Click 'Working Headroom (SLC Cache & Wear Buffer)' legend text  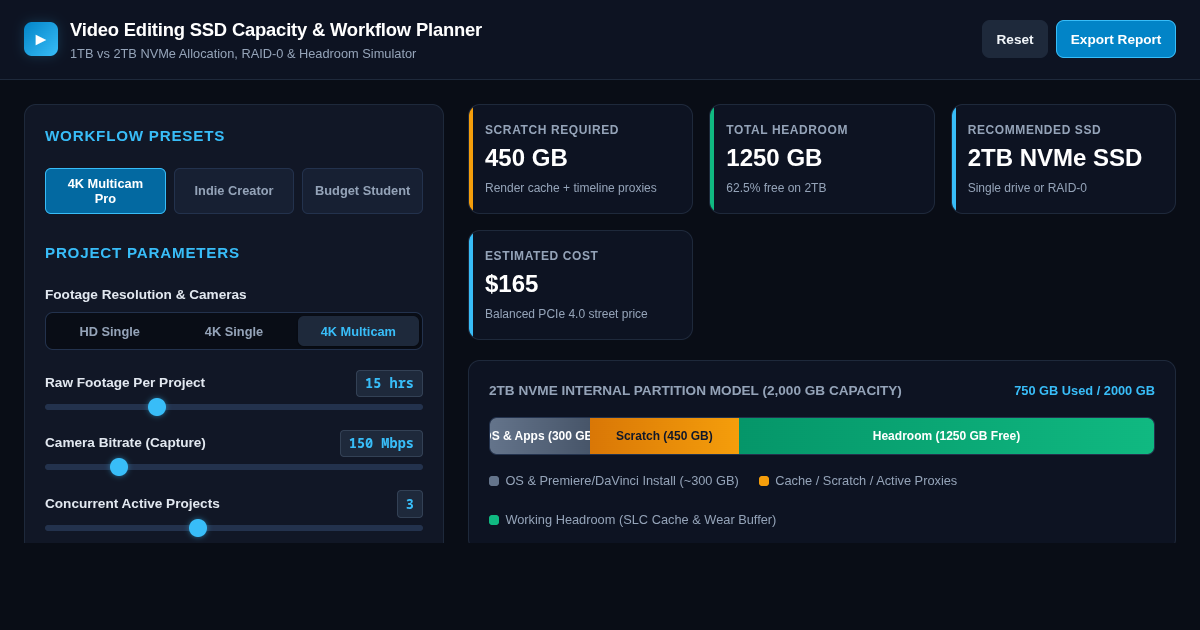tap(641, 520)
